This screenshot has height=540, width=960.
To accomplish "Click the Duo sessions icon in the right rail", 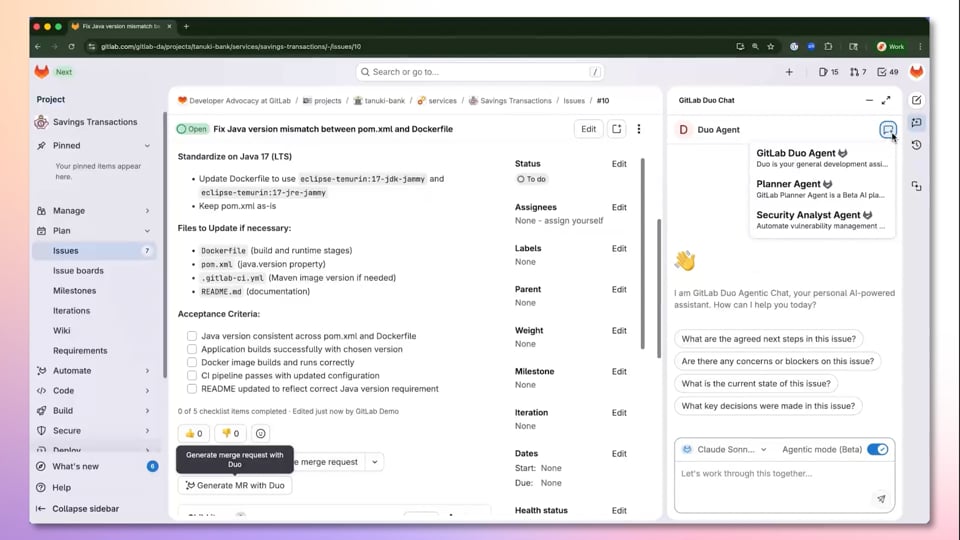I will pyautogui.click(x=917, y=186).
